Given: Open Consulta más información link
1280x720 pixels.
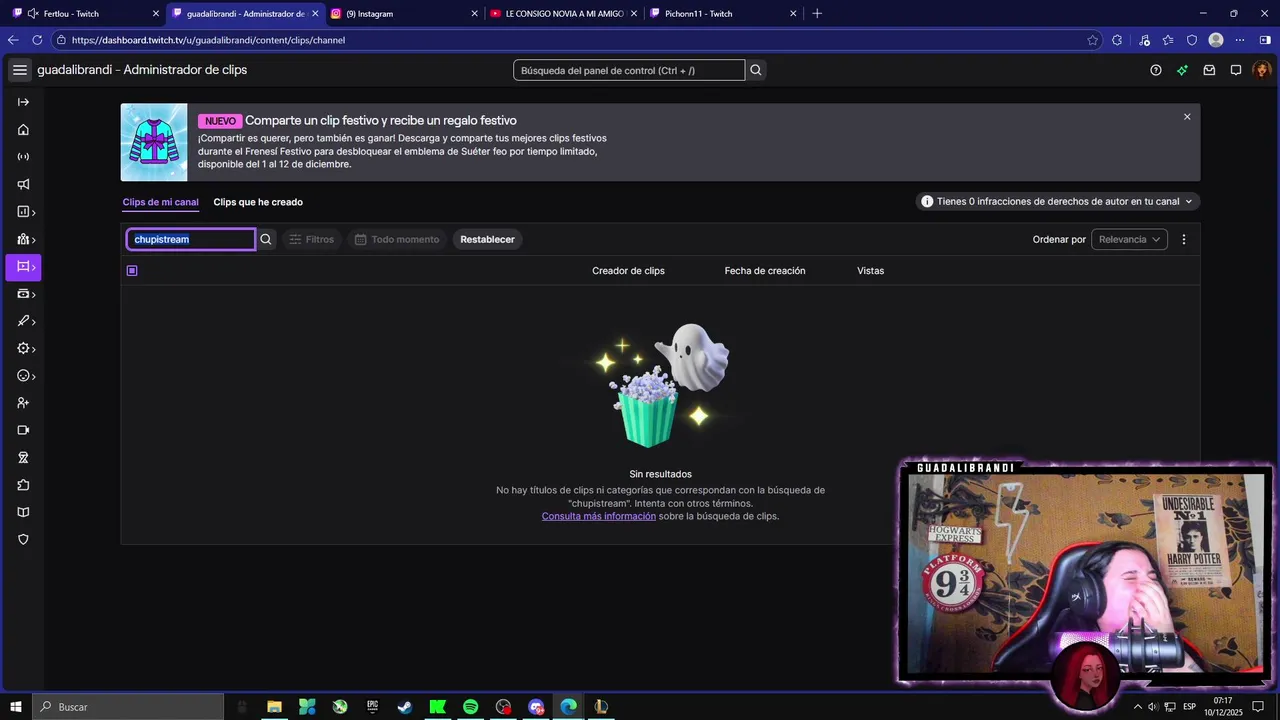Looking at the screenshot, I should (599, 516).
